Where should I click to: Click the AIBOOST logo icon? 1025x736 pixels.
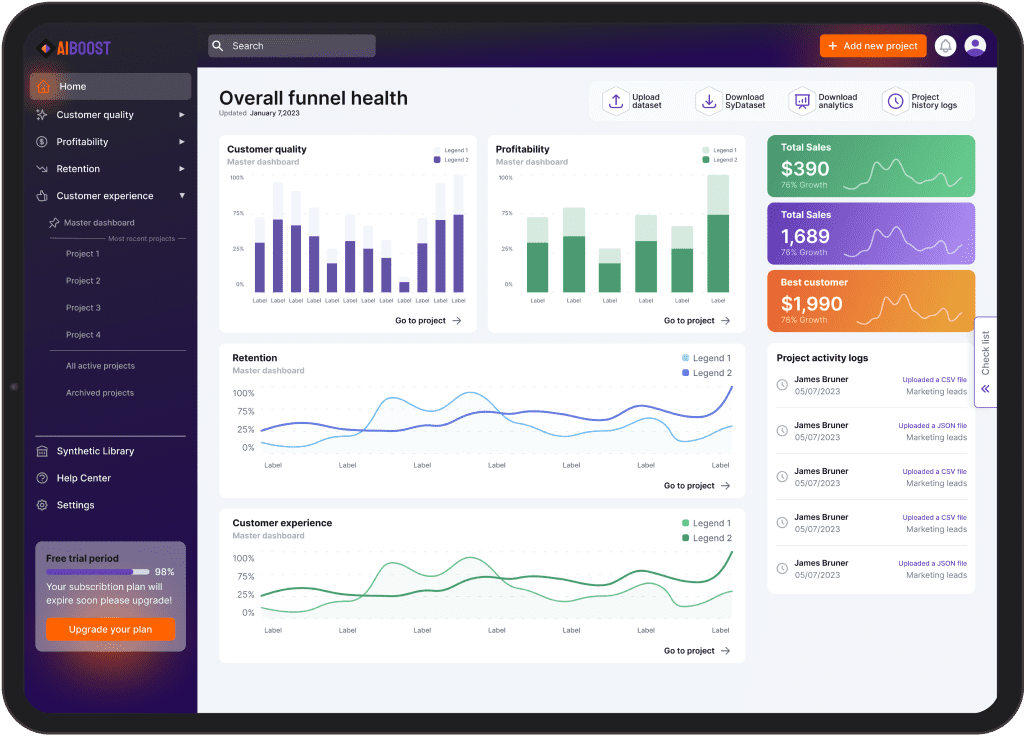tap(44, 47)
